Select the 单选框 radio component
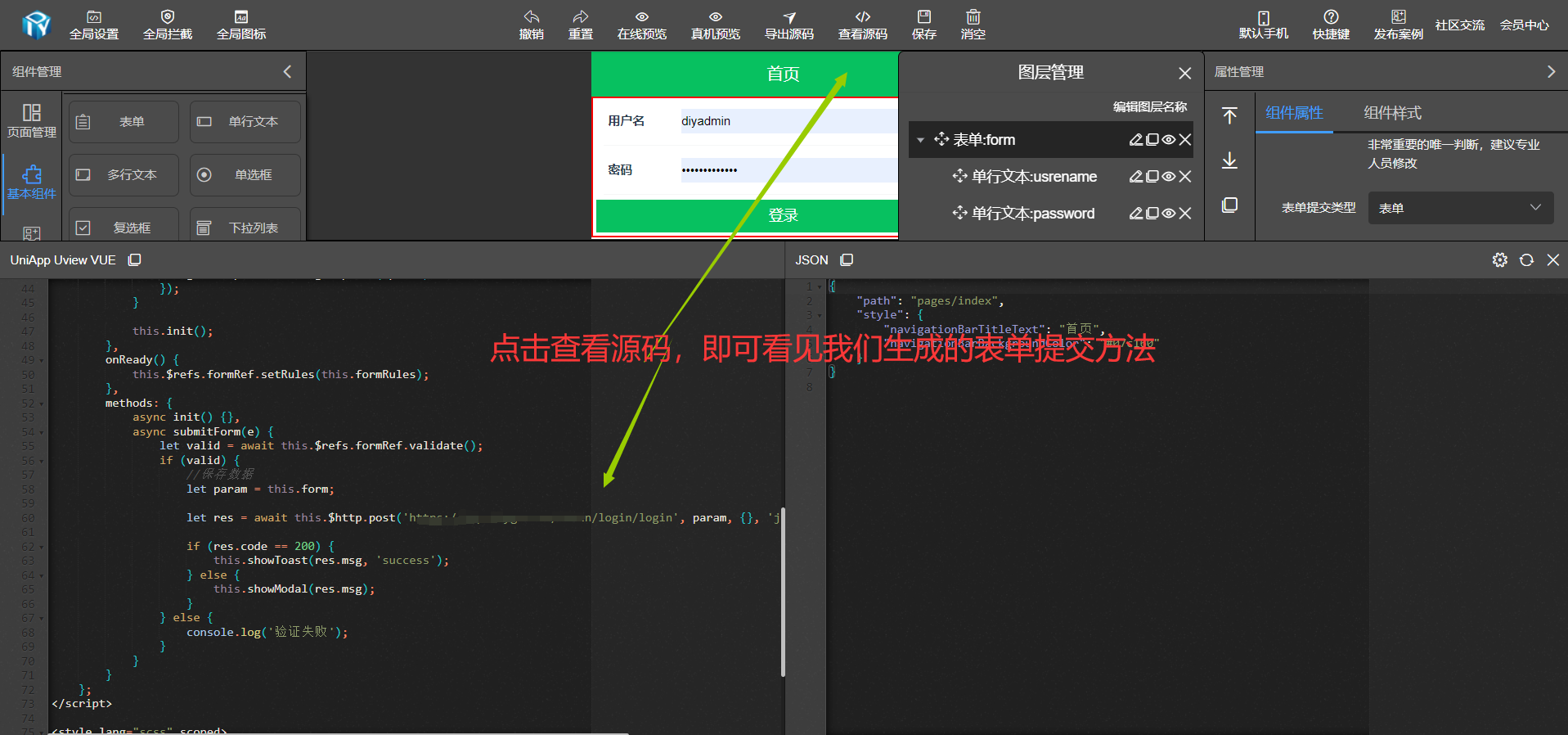 [245, 175]
